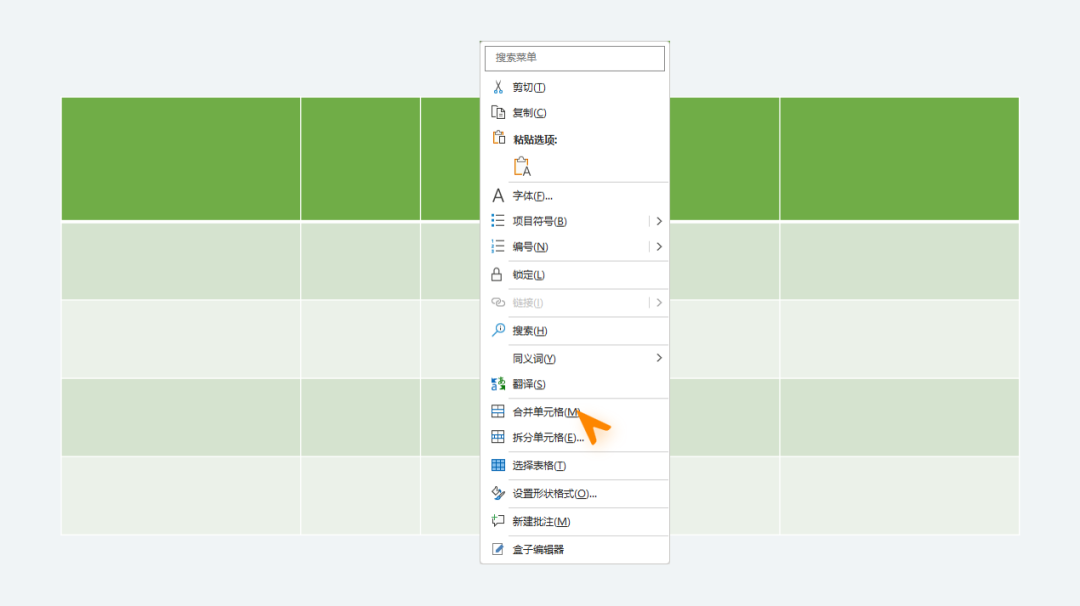This screenshot has height=606, width=1080.
Task: Click the 编号 numbering icon
Action: 497,246
